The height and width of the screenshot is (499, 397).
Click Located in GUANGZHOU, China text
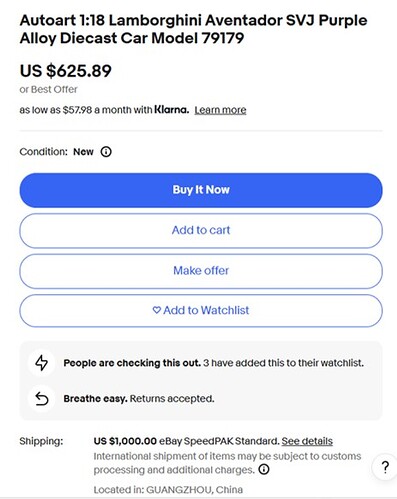[x=168, y=490]
